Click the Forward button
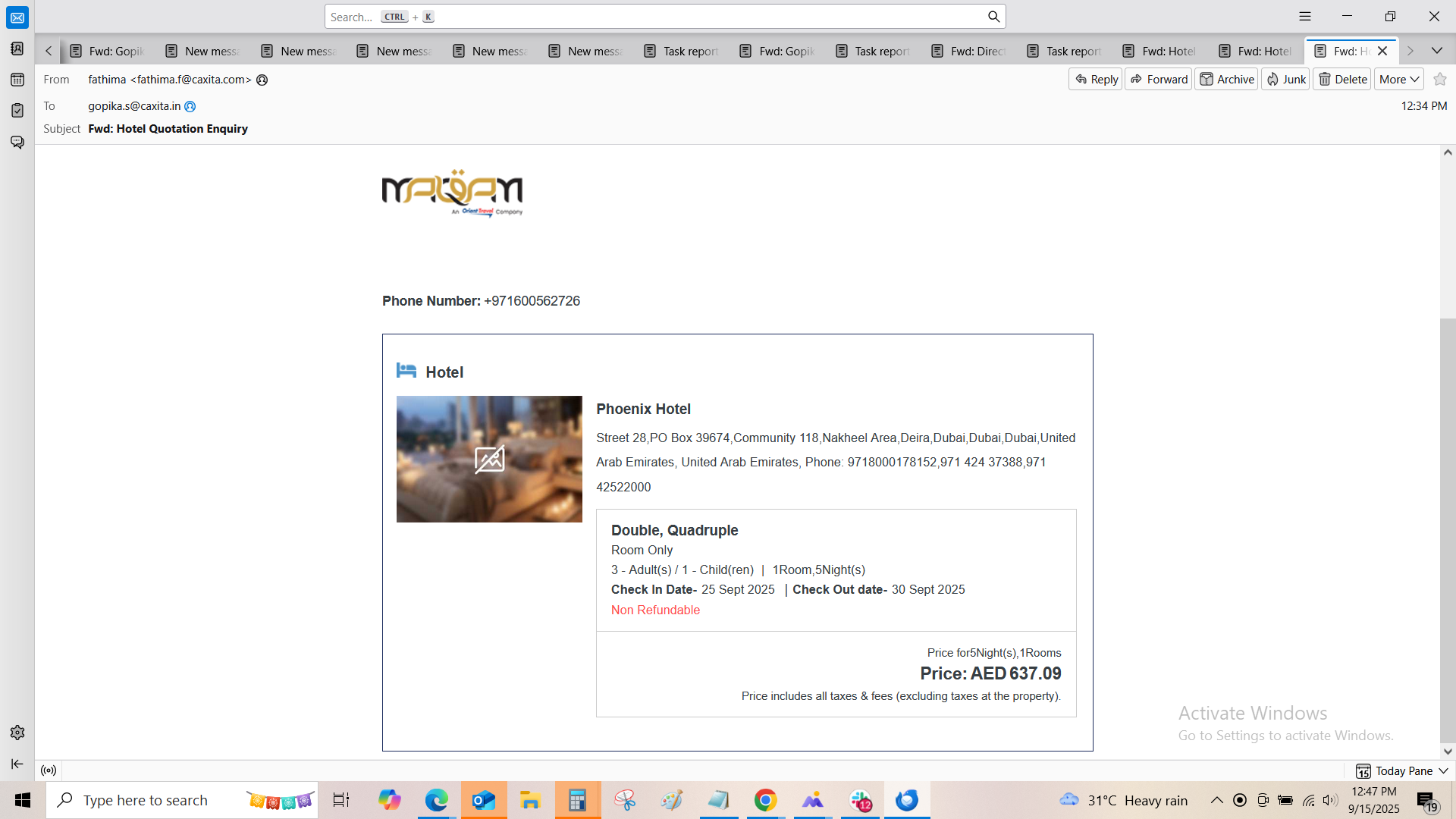Viewport: 1456px width, 819px height. tap(1159, 79)
